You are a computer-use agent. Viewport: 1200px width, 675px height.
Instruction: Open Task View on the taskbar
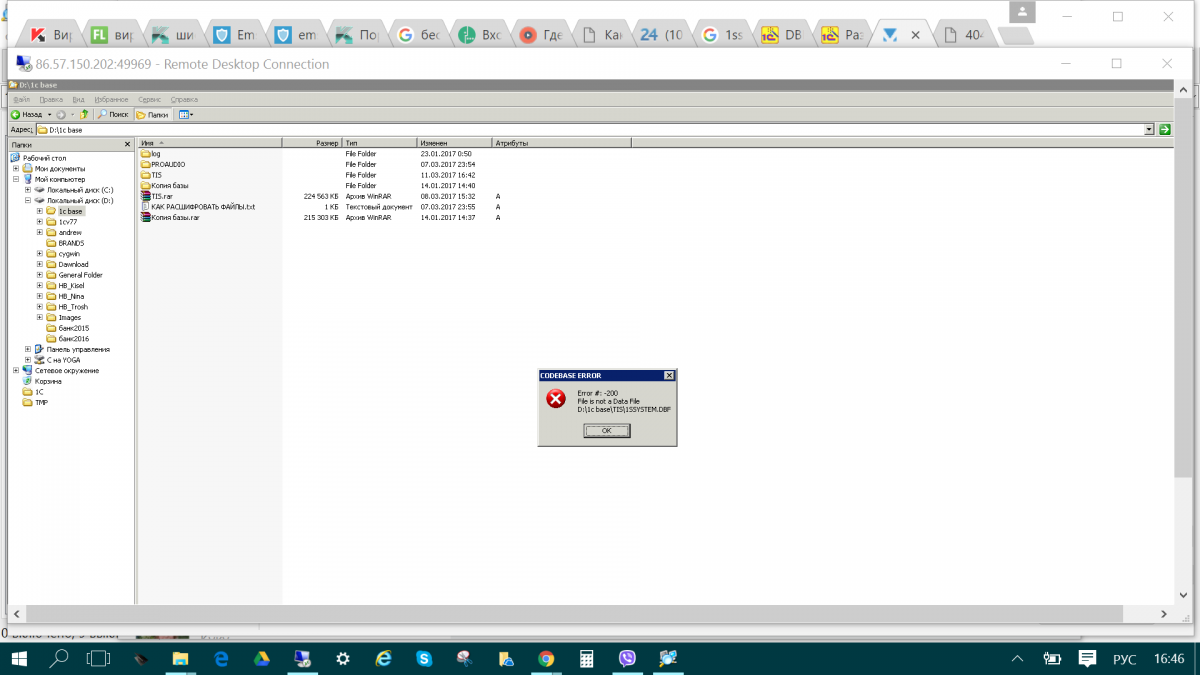98,659
